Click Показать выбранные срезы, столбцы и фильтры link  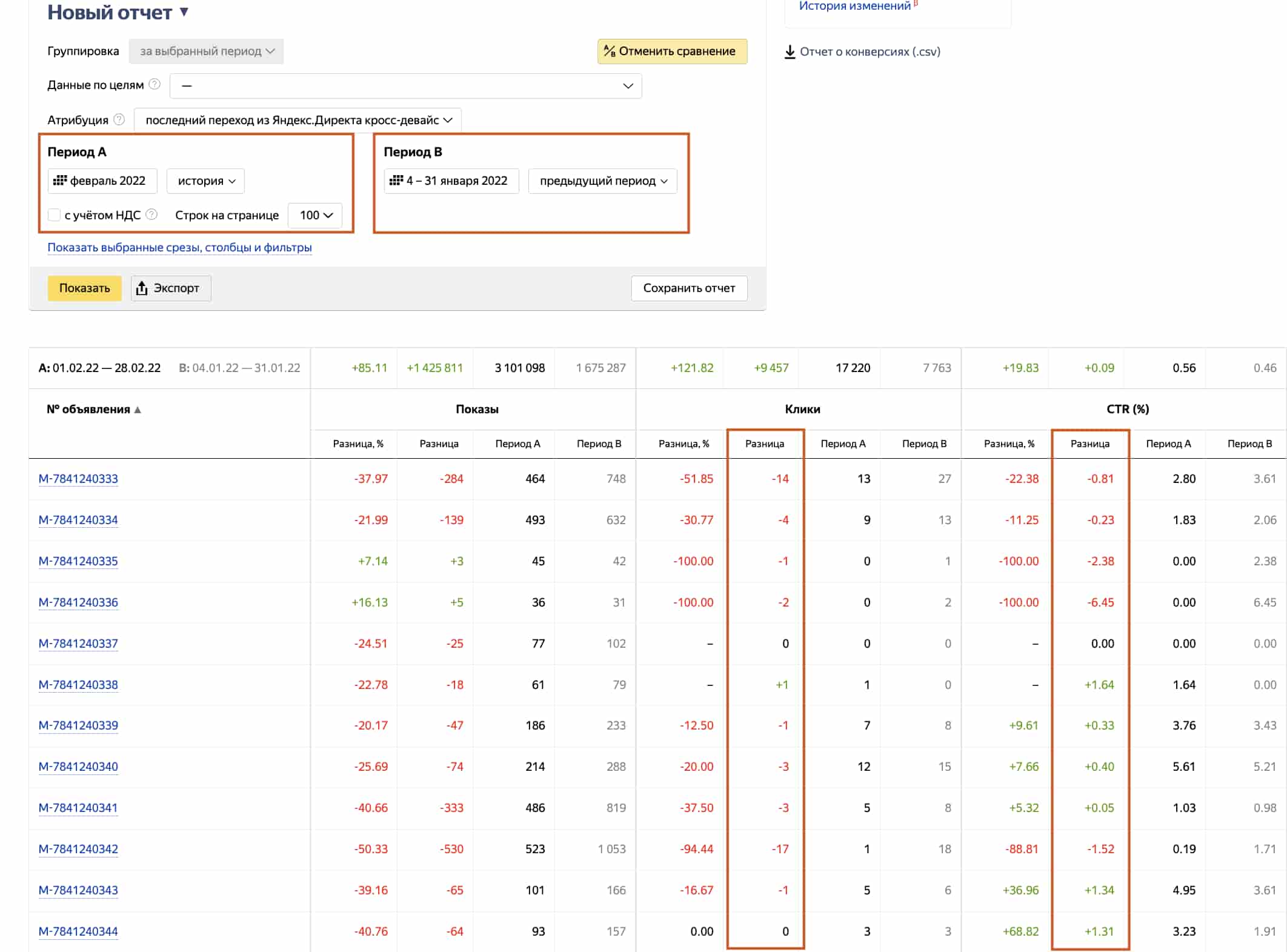[179, 247]
